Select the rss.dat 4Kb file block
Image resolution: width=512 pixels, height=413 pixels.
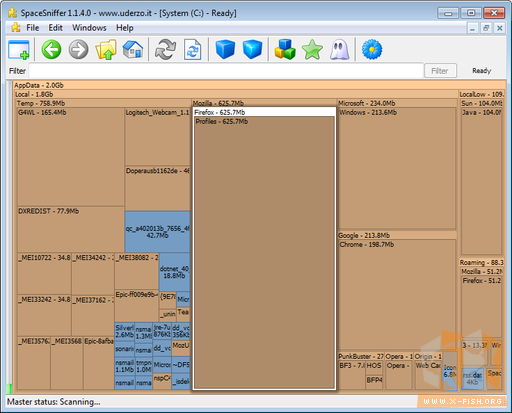point(472,379)
